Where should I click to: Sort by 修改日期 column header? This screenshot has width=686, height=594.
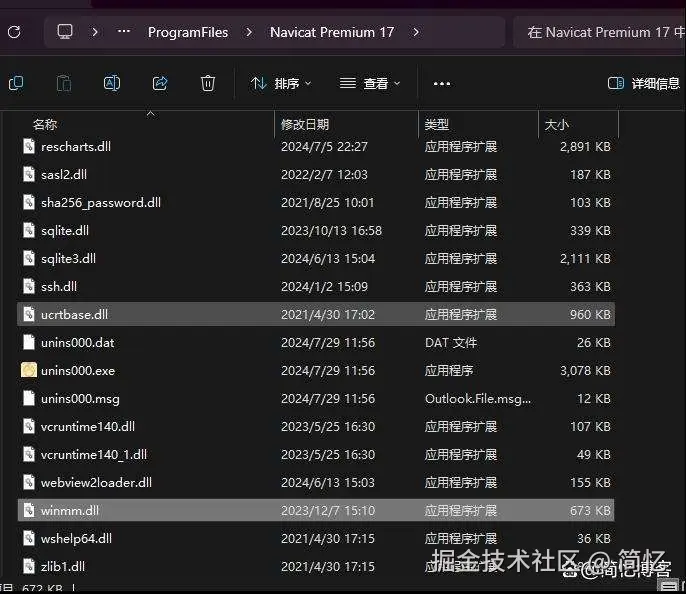click(304, 124)
